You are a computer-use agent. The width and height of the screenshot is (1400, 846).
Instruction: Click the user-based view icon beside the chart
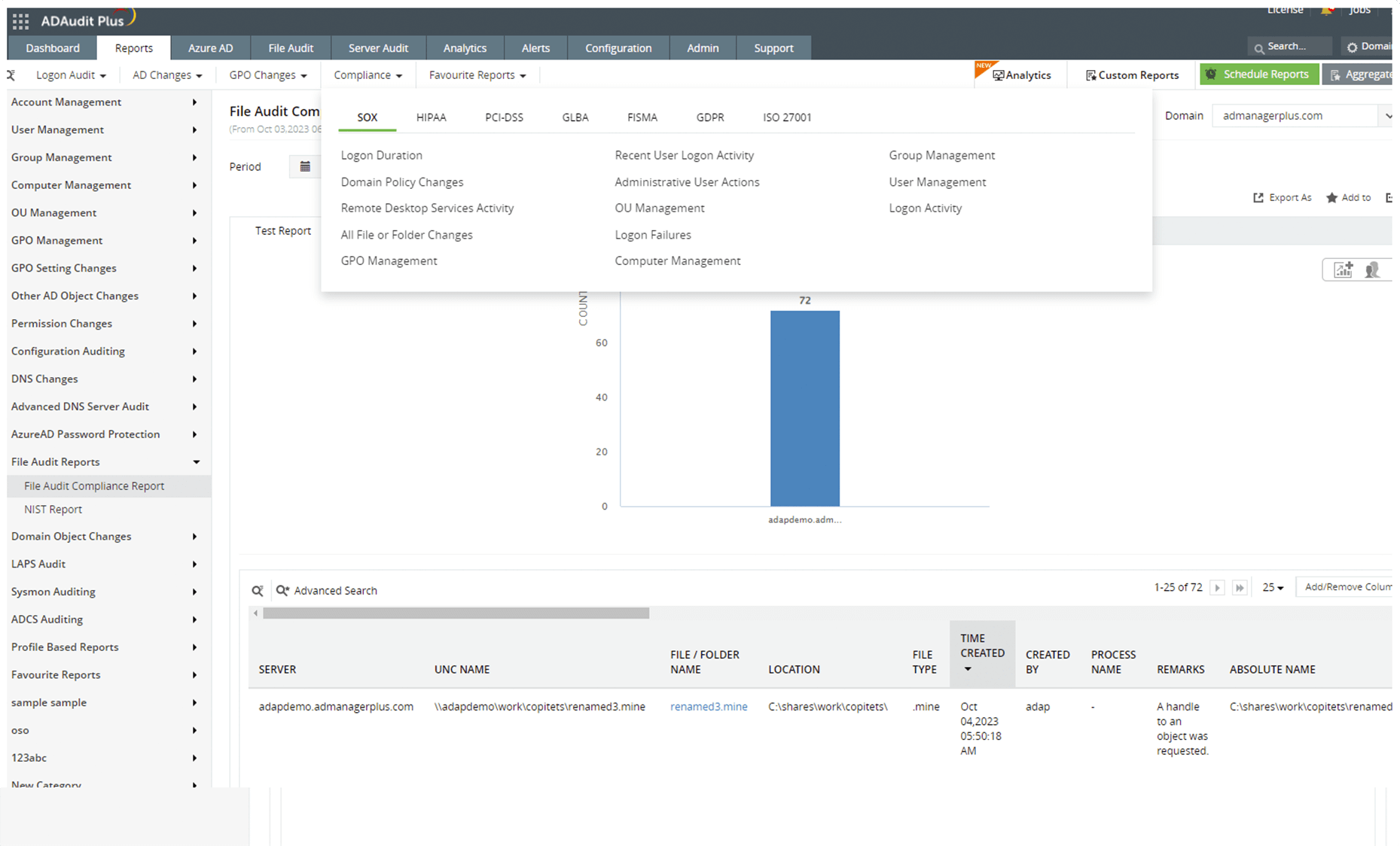pos(1373,269)
